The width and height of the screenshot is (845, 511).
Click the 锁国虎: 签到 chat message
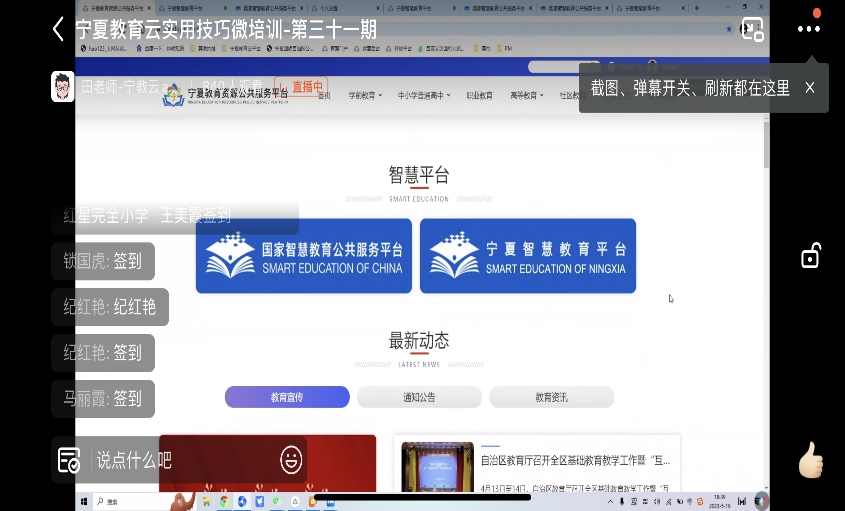103,261
